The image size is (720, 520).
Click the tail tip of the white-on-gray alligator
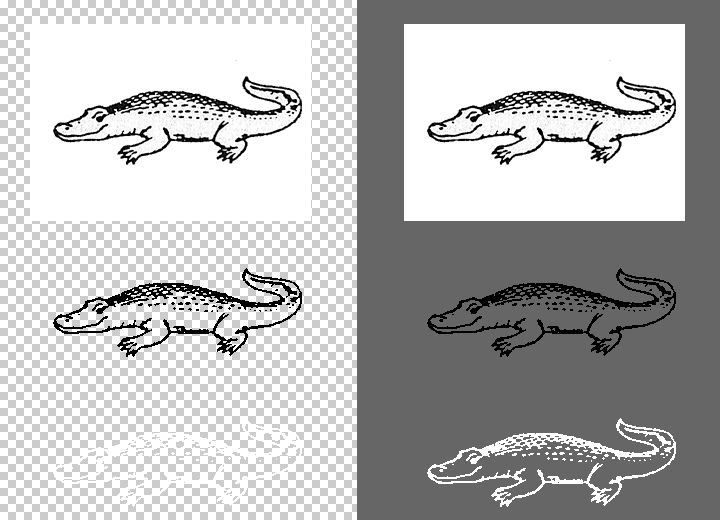coord(626,425)
